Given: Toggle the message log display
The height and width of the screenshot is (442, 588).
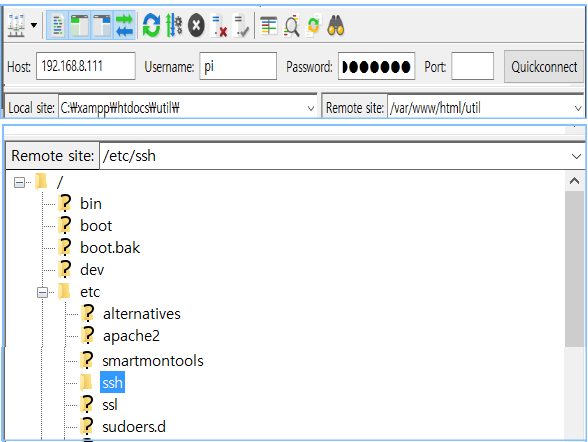Looking at the screenshot, I should tap(57, 25).
